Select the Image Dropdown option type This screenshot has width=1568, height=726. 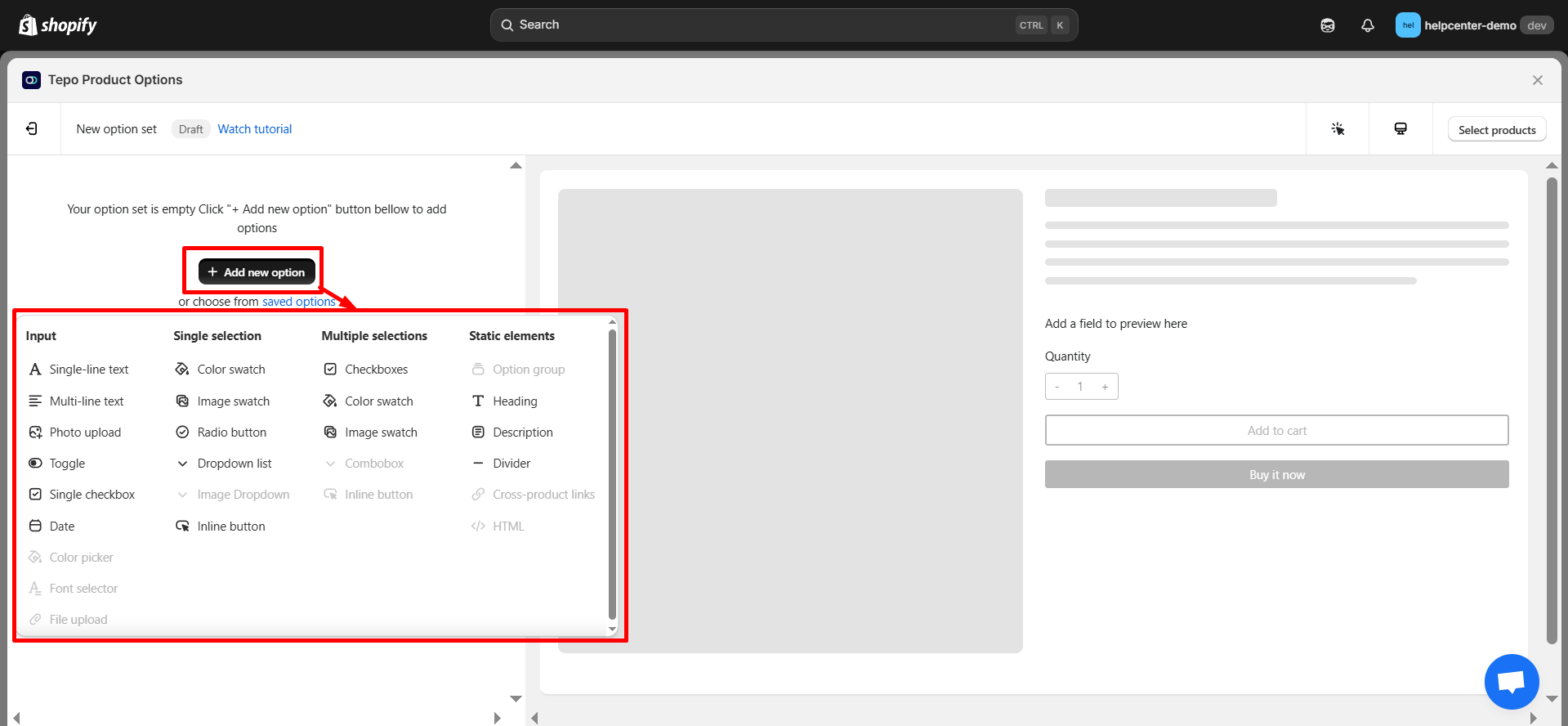pos(233,495)
